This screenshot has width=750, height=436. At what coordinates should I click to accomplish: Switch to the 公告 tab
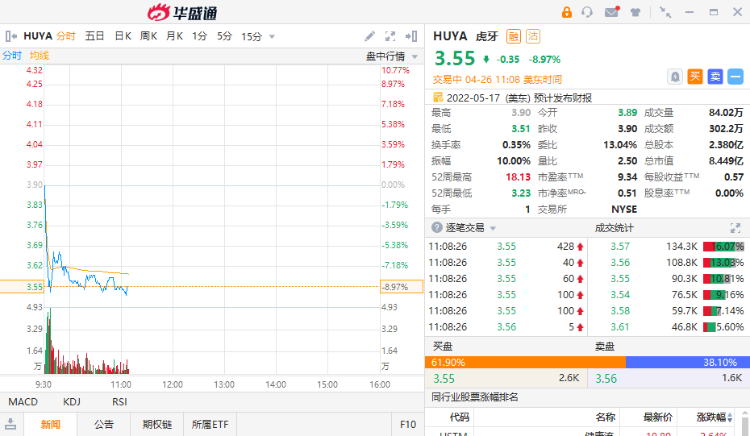pyautogui.click(x=104, y=425)
